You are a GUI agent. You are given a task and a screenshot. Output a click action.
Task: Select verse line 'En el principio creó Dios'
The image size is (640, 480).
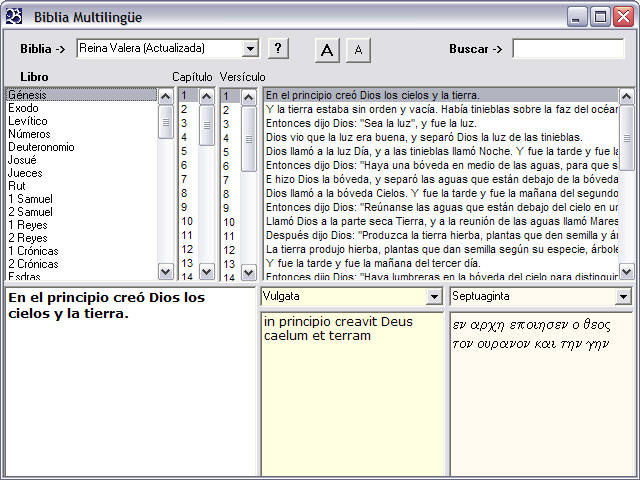click(441, 96)
